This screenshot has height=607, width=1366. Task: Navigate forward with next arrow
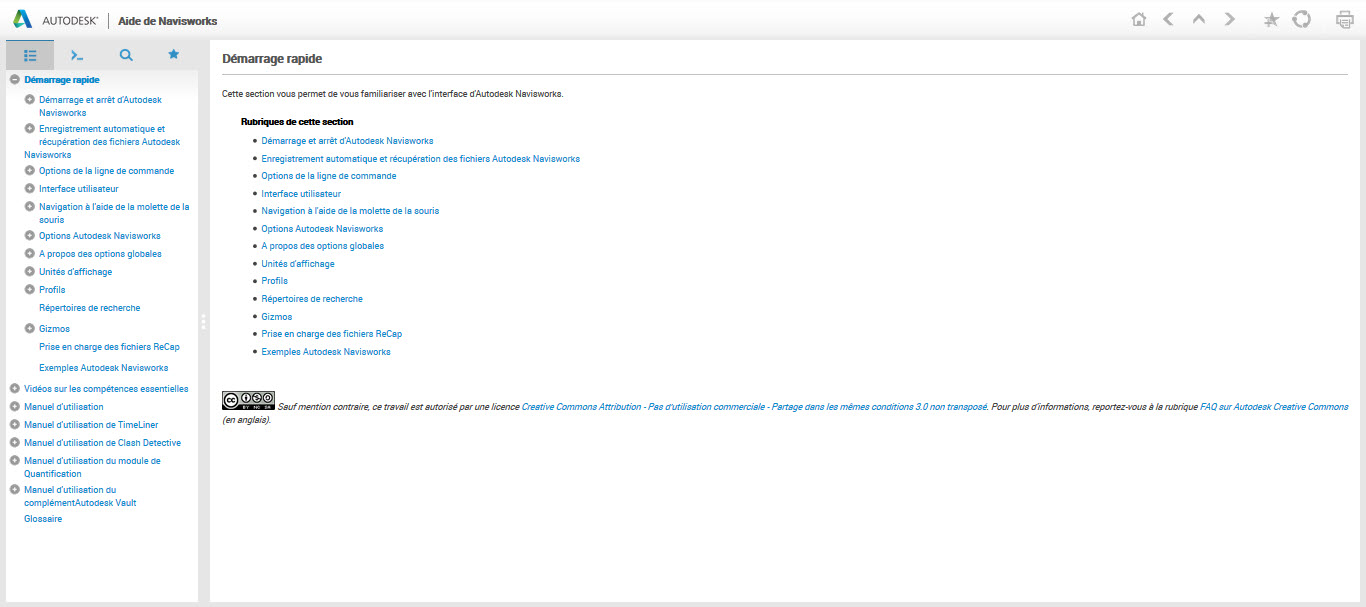1230,20
